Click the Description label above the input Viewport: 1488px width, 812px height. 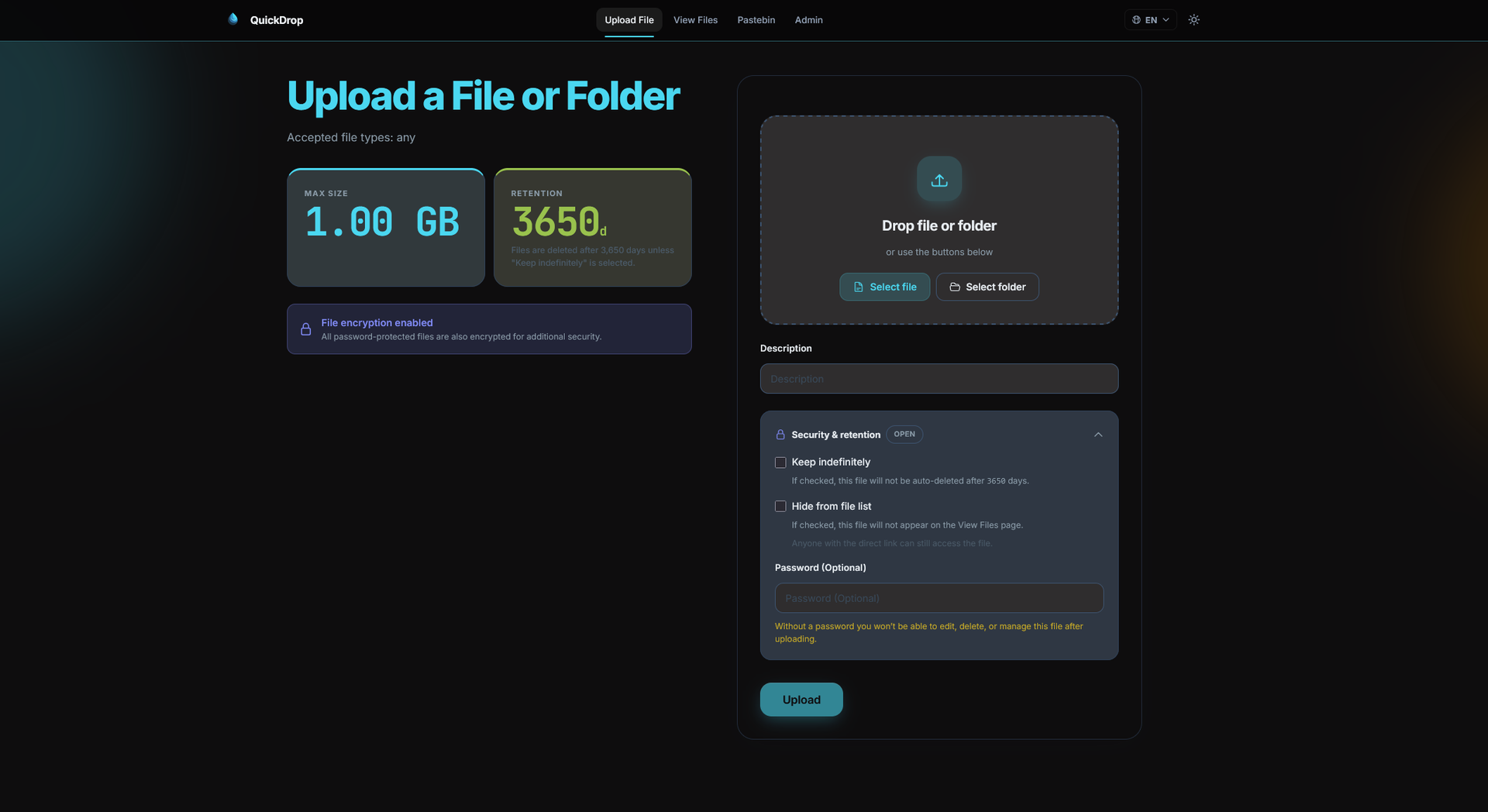point(786,349)
